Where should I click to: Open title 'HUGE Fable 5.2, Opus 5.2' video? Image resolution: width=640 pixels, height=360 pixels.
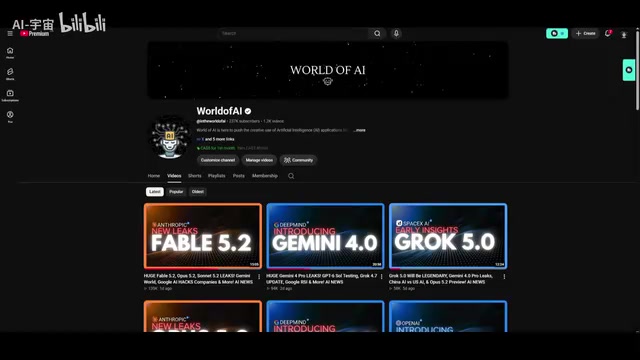pos(198,279)
